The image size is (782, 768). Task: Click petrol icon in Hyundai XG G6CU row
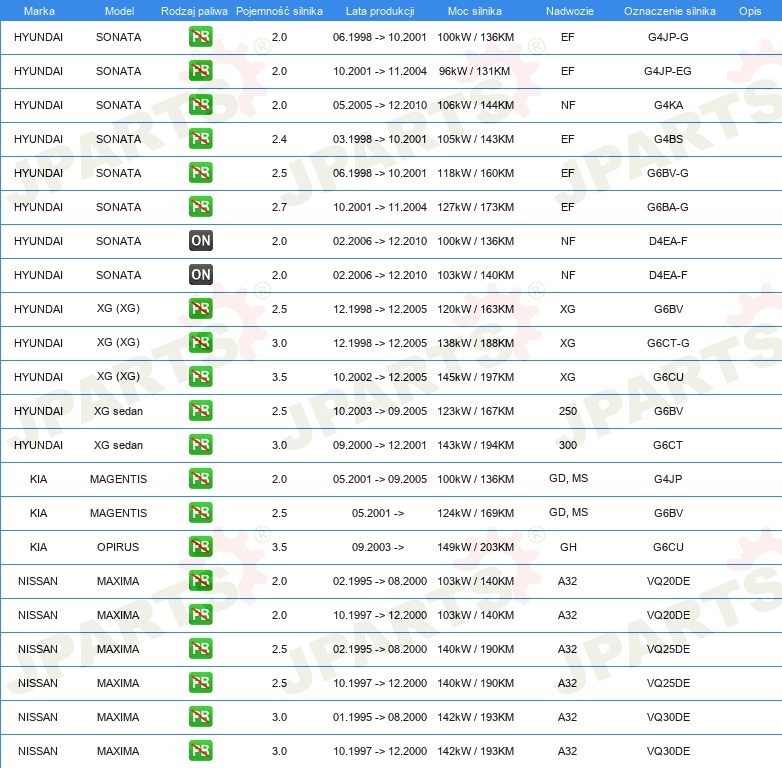click(200, 376)
